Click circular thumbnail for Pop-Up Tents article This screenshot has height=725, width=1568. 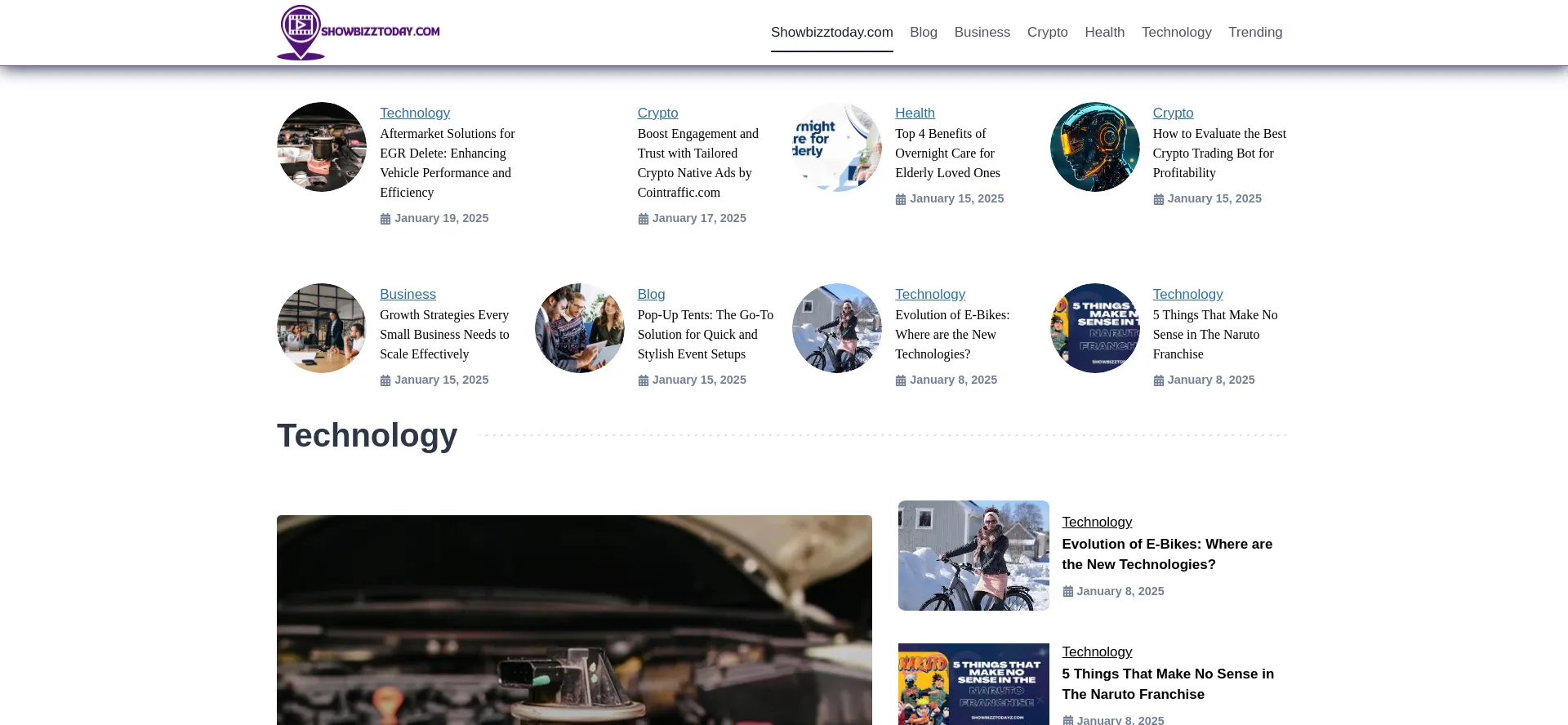(580, 328)
